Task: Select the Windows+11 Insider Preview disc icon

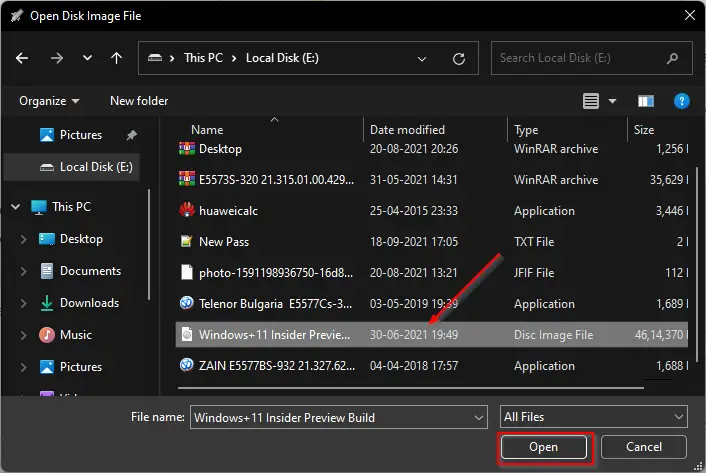Action: 187,334
